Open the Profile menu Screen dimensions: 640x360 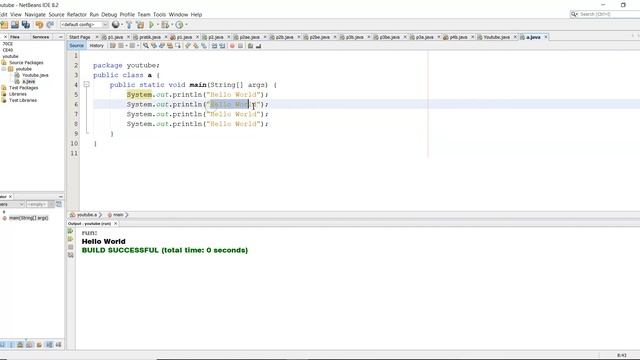click(x=127, y=14)
